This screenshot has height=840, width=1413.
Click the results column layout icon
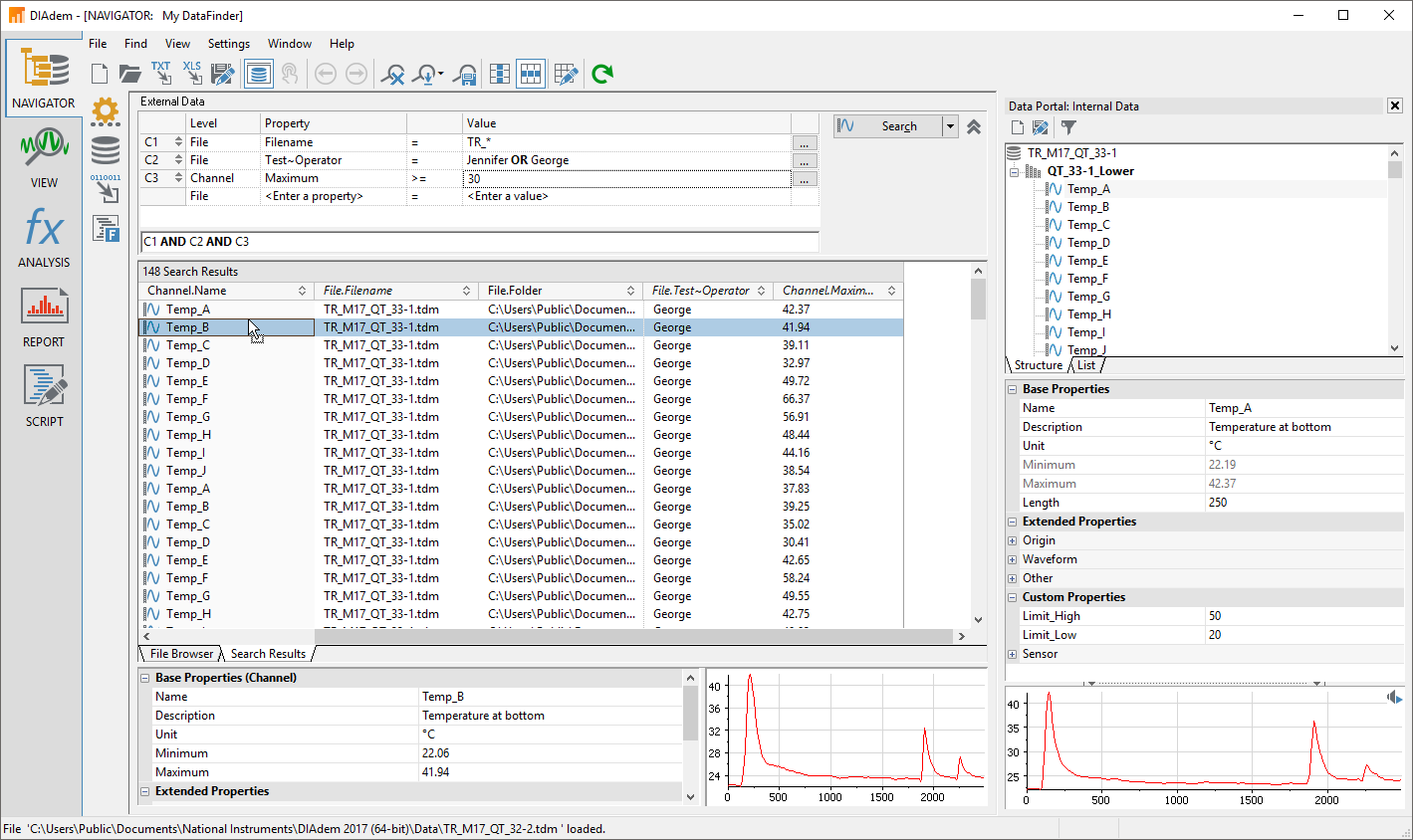point(500,74)
